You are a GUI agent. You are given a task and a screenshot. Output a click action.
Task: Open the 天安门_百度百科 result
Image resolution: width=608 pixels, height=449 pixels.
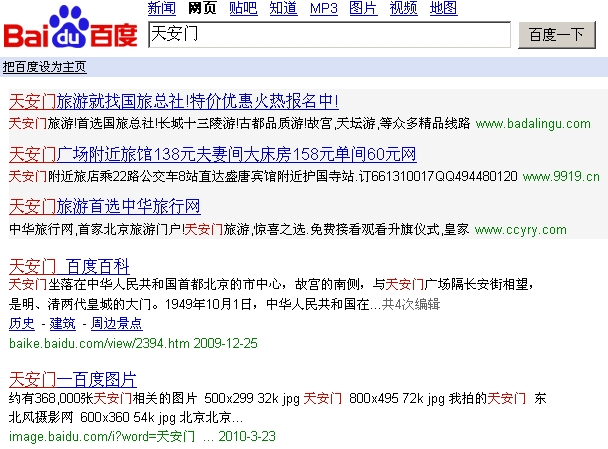click(69, 266)
